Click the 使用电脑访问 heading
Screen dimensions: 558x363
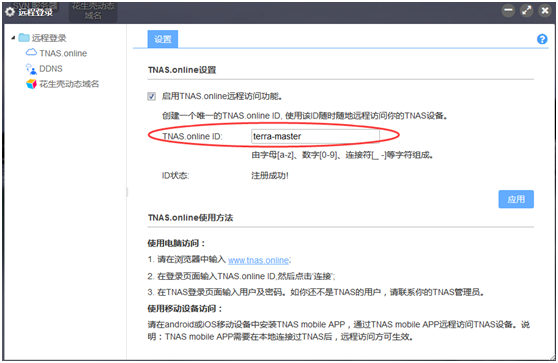[177, 243]
